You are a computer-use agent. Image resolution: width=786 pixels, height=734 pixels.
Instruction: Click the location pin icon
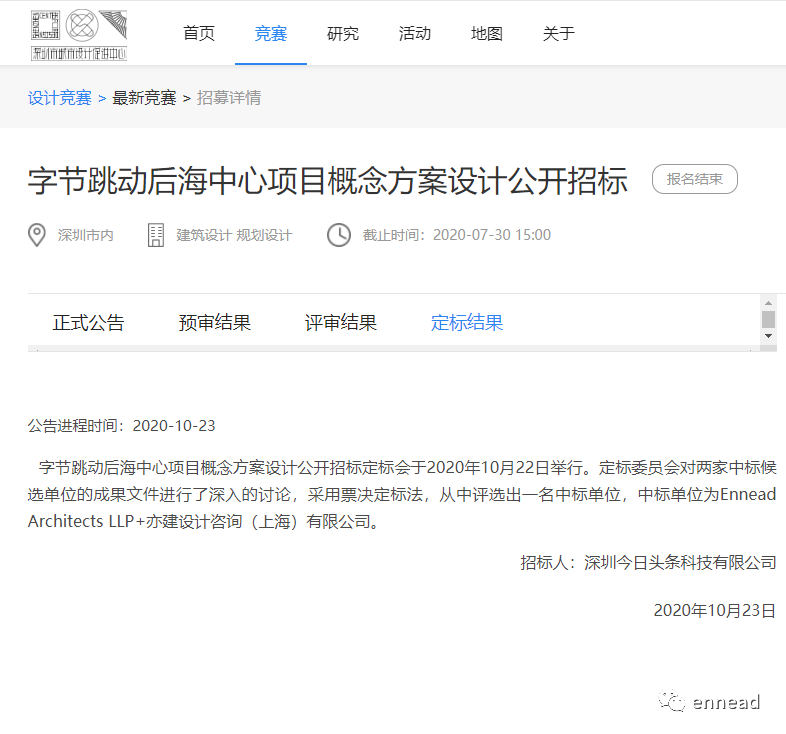point(37,235)
